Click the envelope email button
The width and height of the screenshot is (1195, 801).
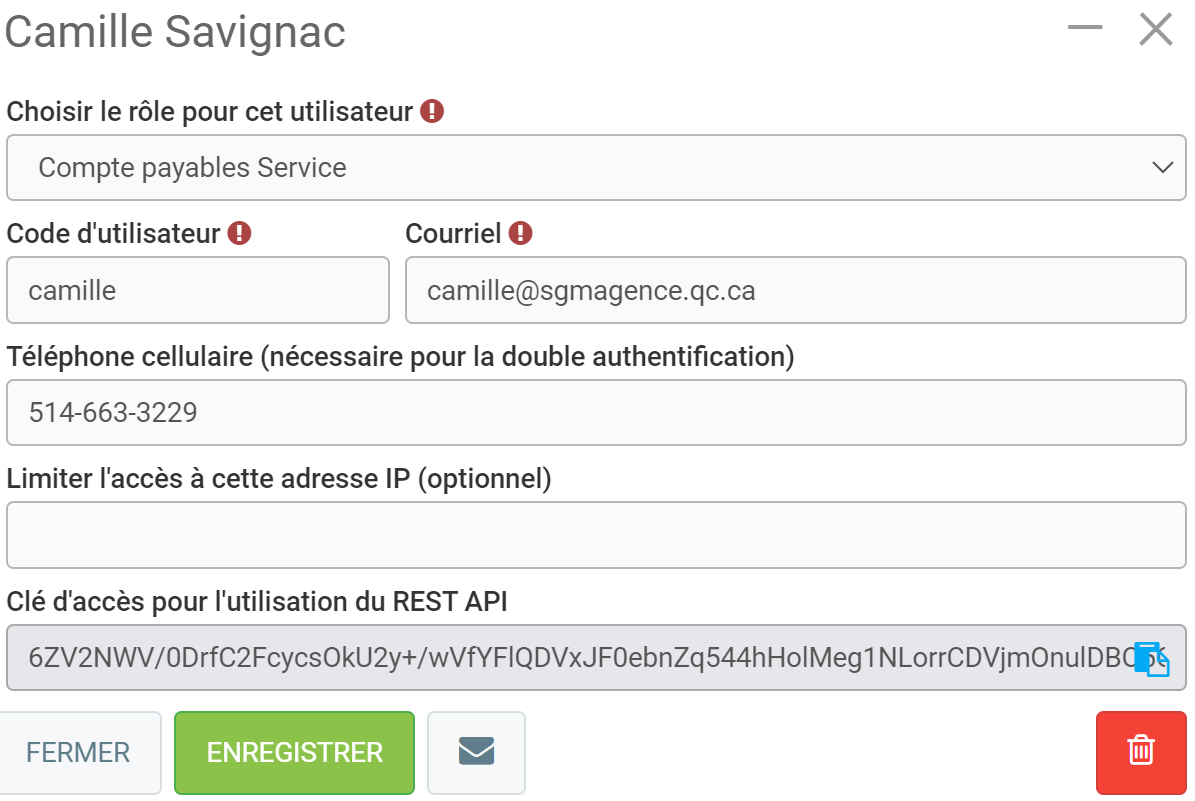click(476, 752)
